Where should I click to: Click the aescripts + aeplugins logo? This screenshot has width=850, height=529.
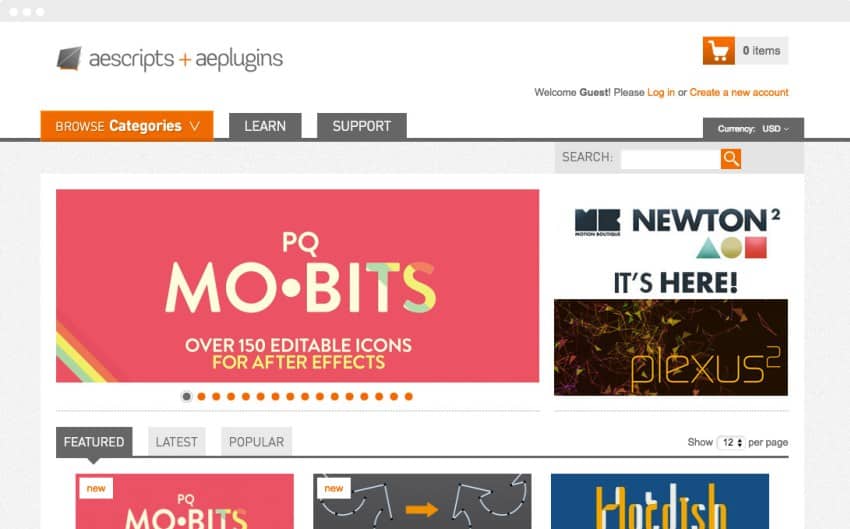click(170, 59)
